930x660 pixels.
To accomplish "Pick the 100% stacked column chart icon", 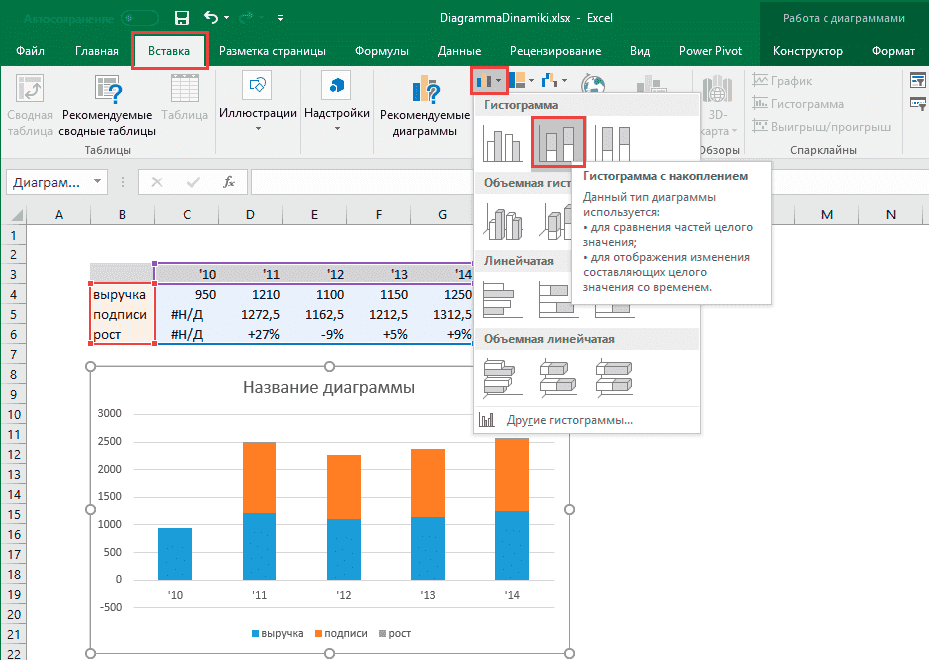I will pos(611,142).
